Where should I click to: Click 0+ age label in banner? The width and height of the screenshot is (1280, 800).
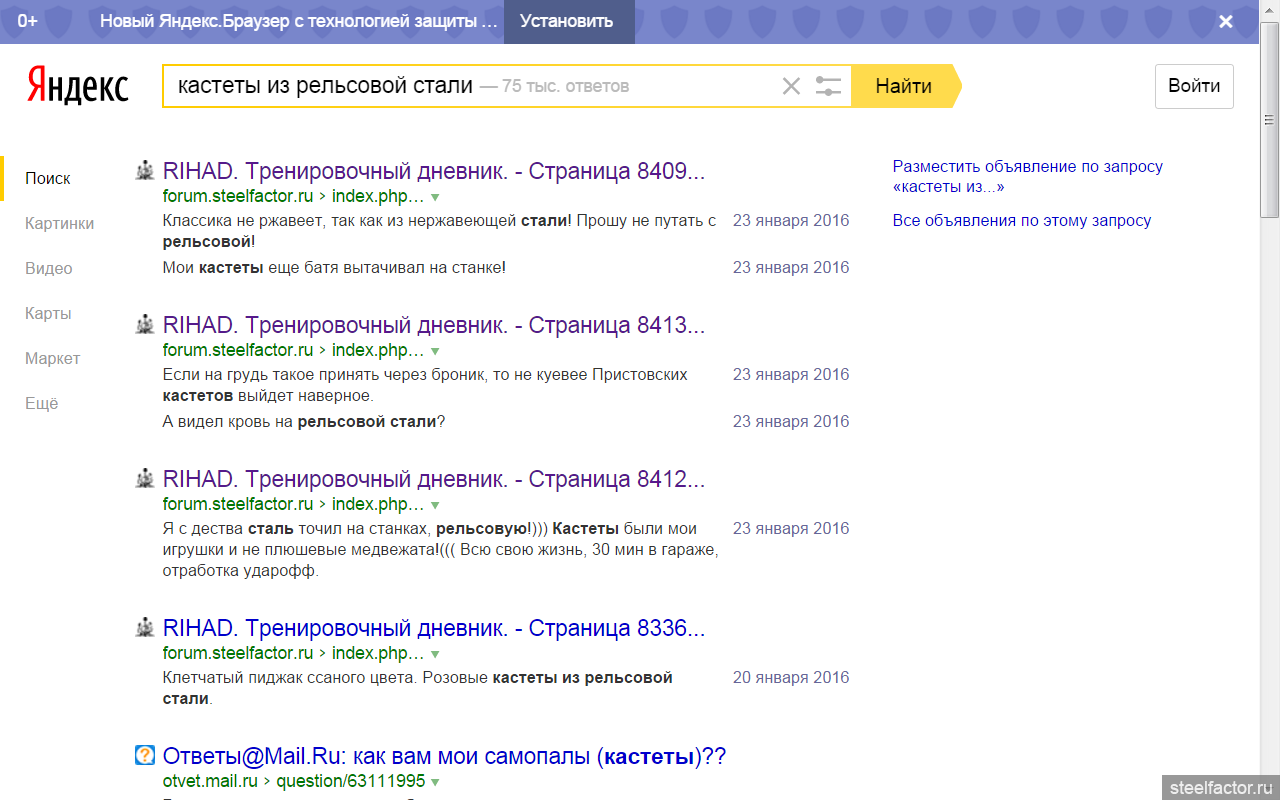27,21
